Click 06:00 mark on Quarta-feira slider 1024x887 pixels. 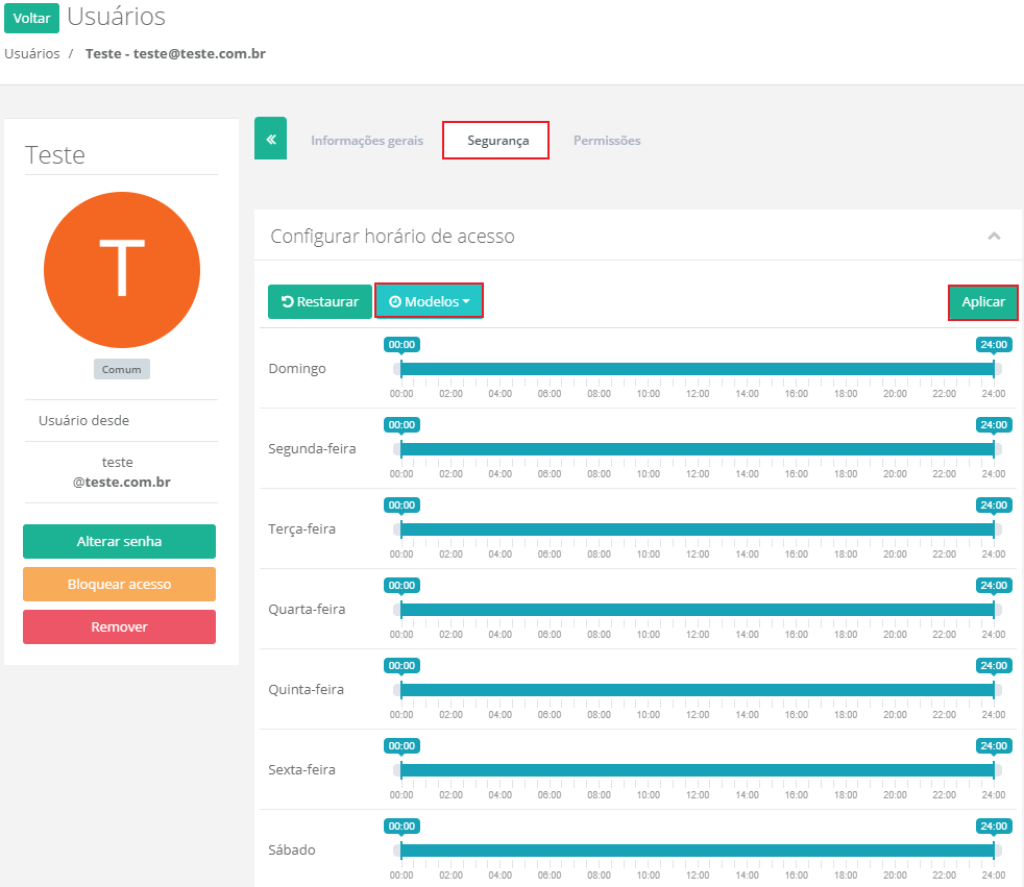tap(549, 635)
